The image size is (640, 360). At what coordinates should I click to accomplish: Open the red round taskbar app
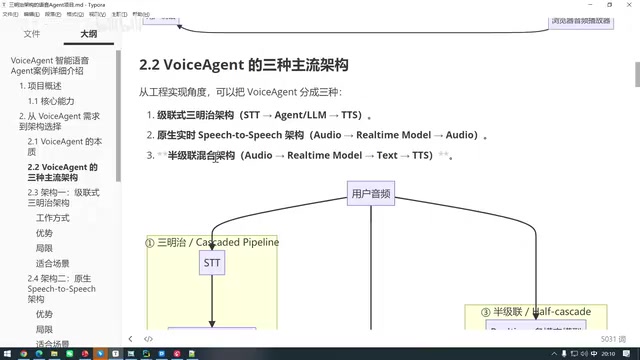pyautogui.click(x=85, y=353)
